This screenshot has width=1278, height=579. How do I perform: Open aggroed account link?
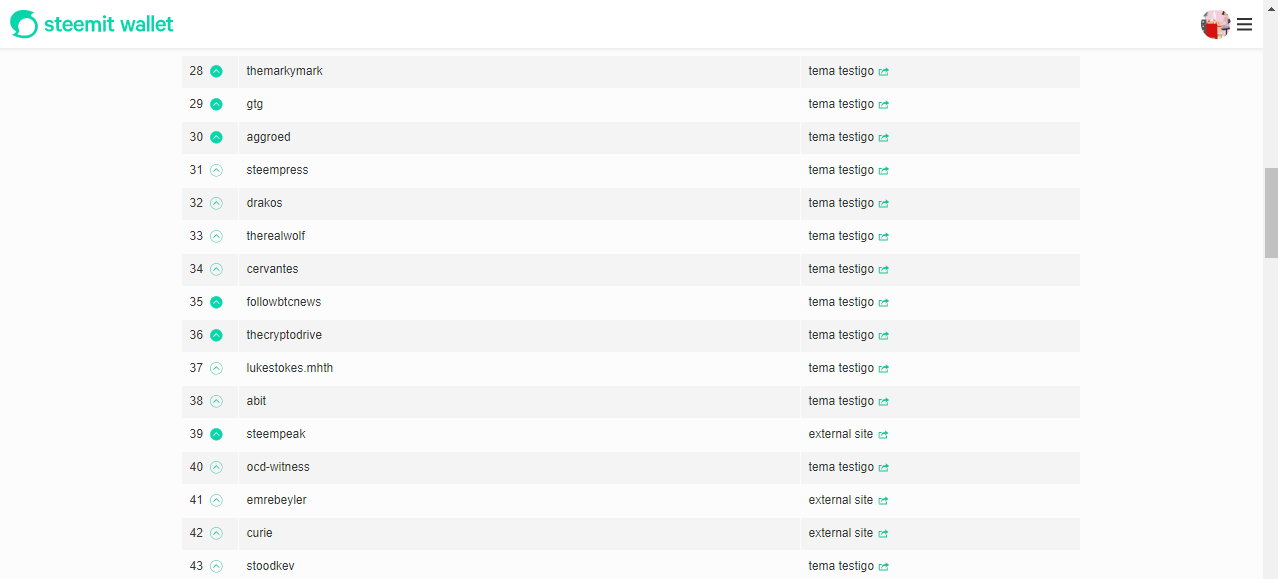[268, 137]
